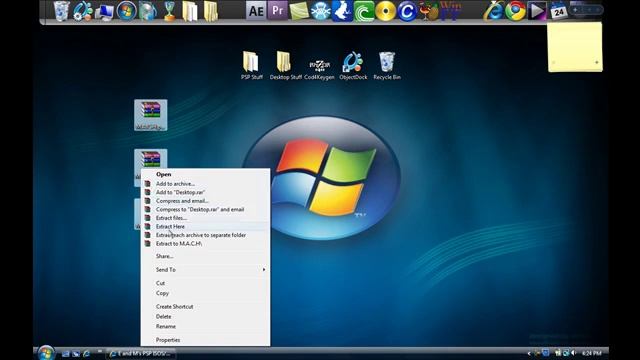Image resolution: width=640 pixels, height=360 pixels.
Task: Launch Adobe Premiere Pro from the dock
Action: (x=278, y=11)
